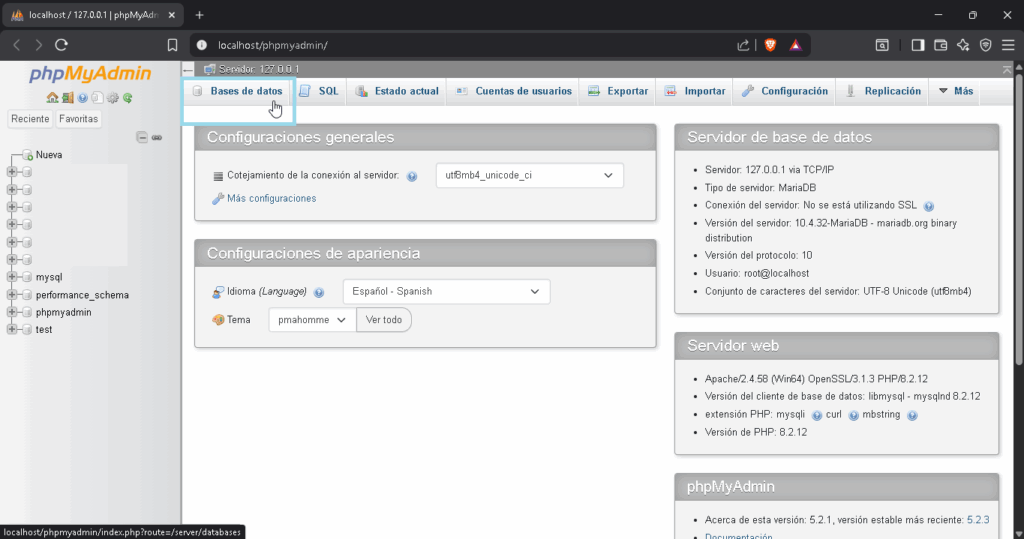Open the pmahomme theme dropdown
The width and height of the screenshot is (1024, 539).
coord(312,319)
